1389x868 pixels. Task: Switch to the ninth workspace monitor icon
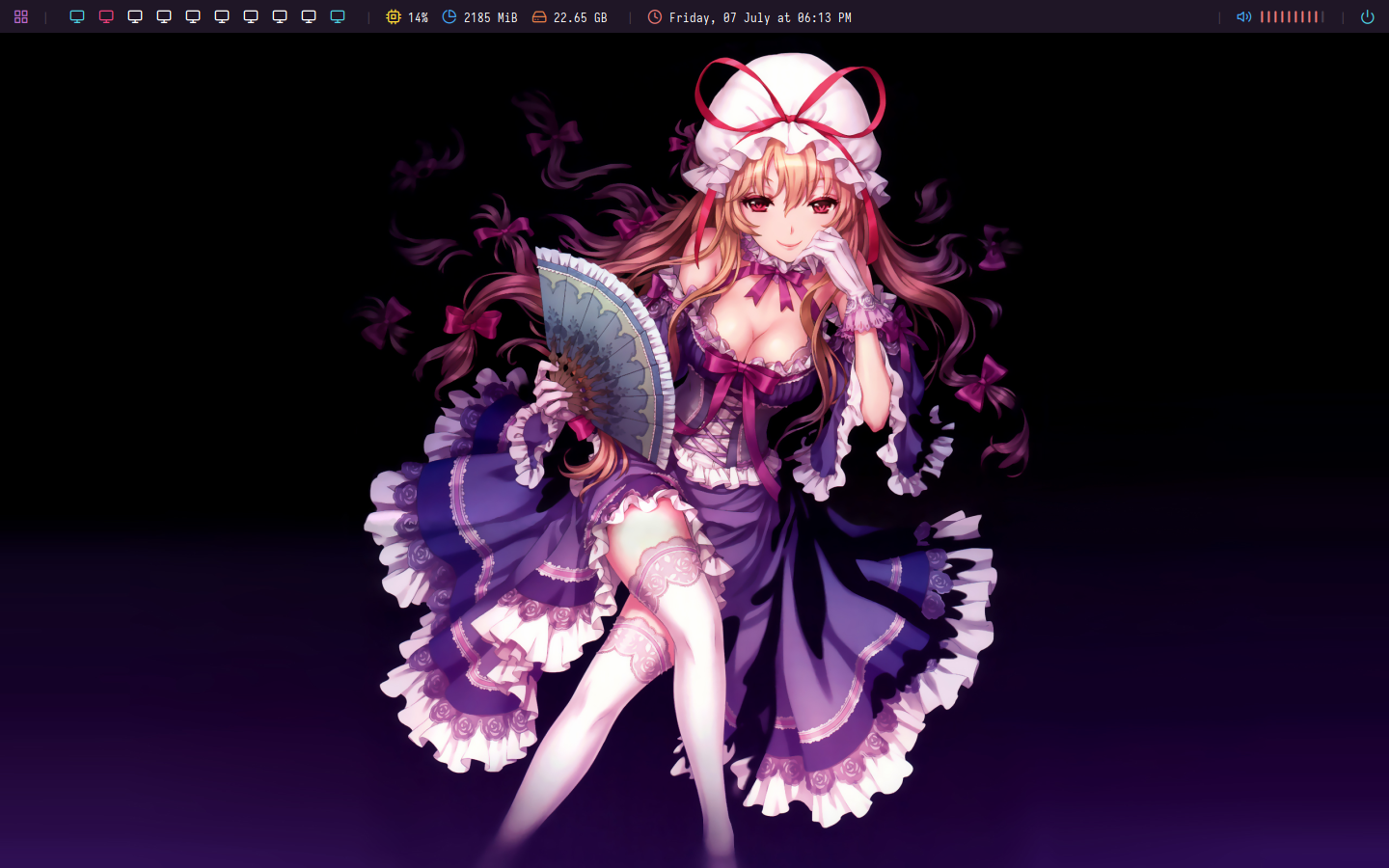pyautogui.click(x=309, y=17)
